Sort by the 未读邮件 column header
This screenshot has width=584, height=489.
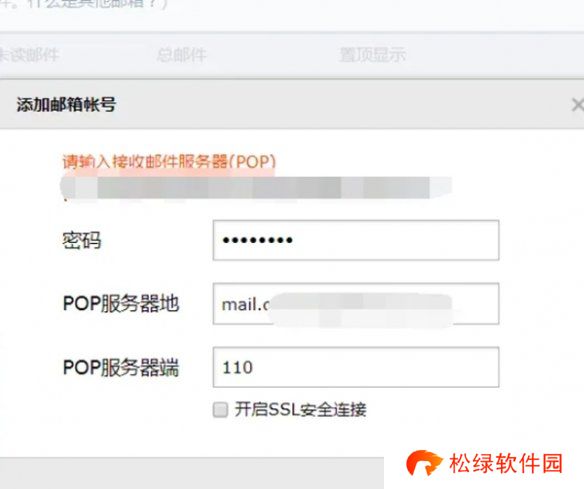pyautogui.click(x=29, y=55)
